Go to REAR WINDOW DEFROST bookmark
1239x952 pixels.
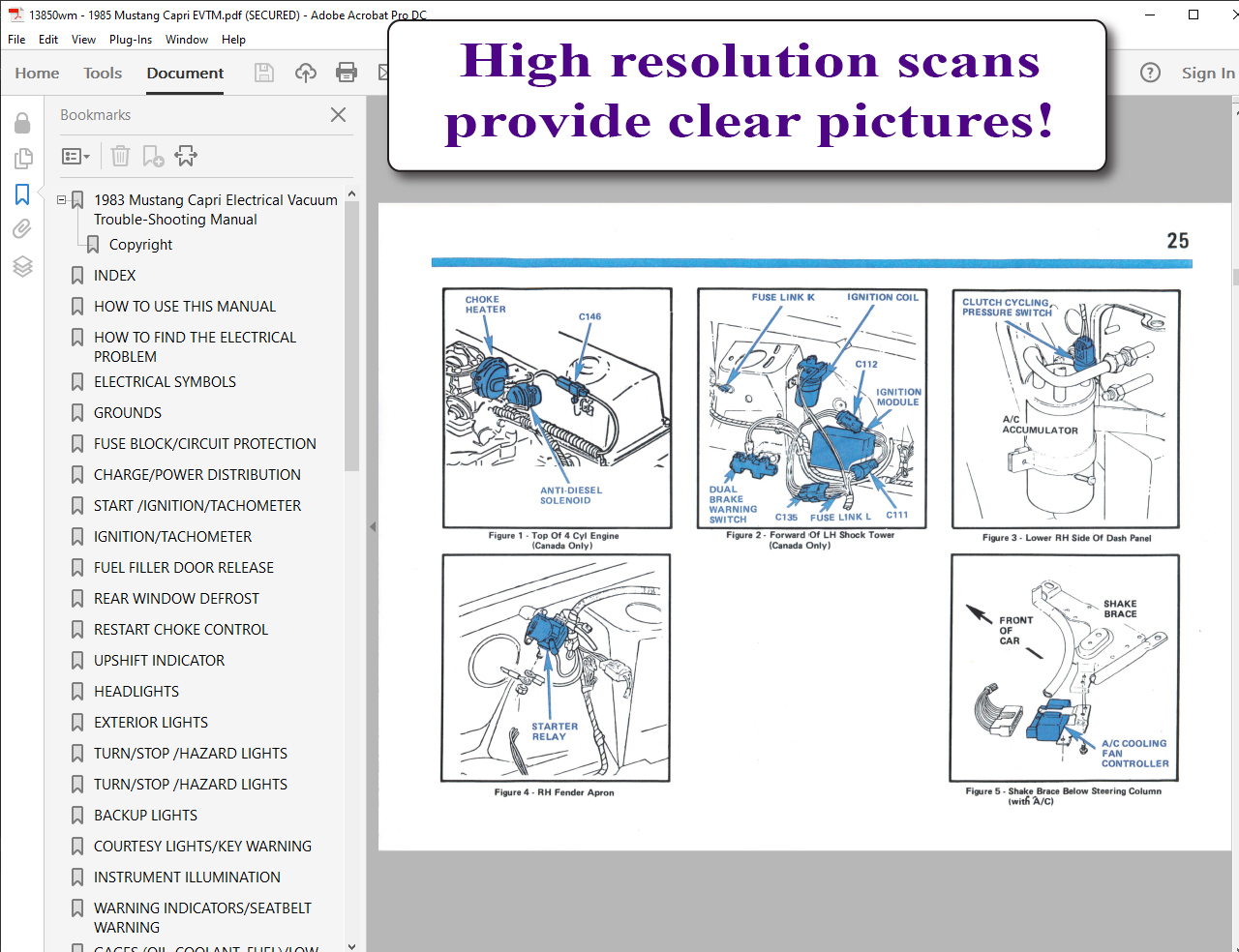[x=176, y=599]
